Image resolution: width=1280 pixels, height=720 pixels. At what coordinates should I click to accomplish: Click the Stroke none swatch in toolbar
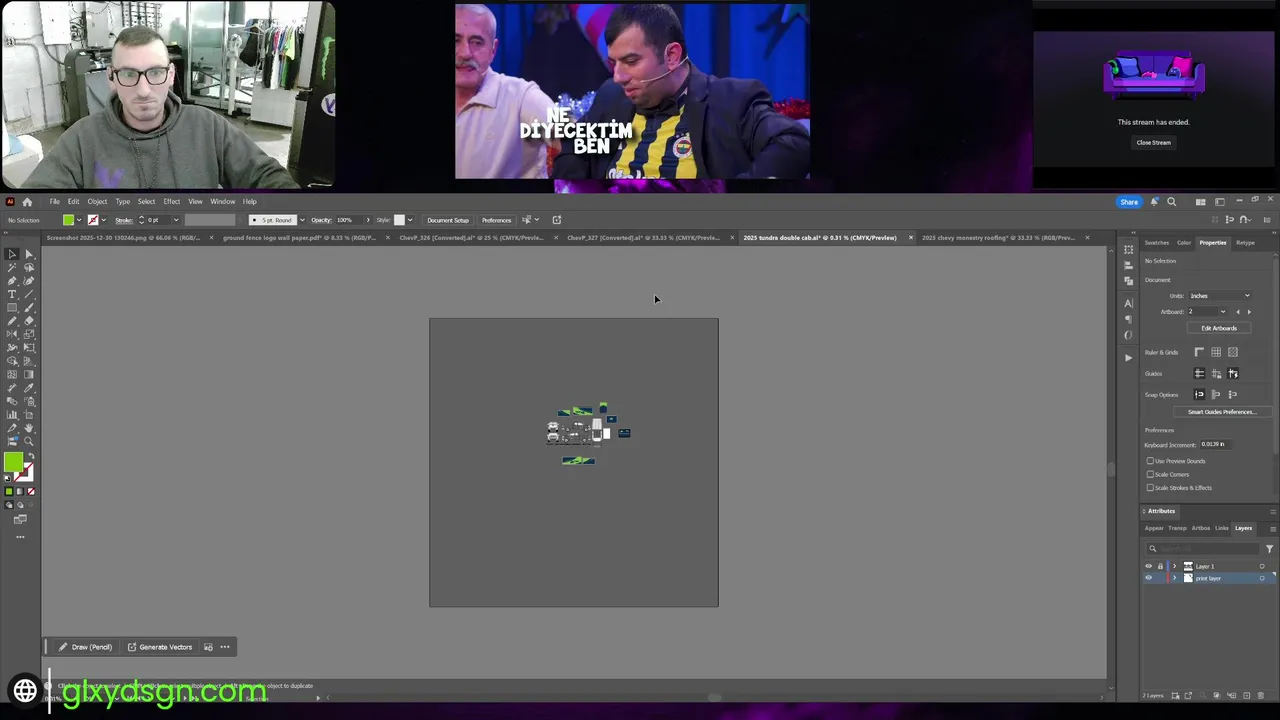click(x=30, y=492)
